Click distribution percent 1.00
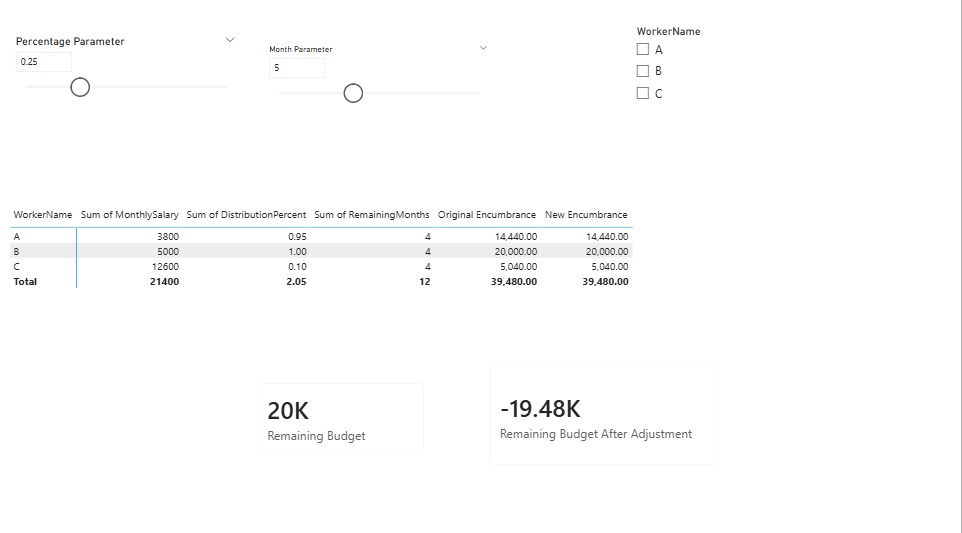Image resolution: width=962 pixels, height=533 pixels. 297,251
